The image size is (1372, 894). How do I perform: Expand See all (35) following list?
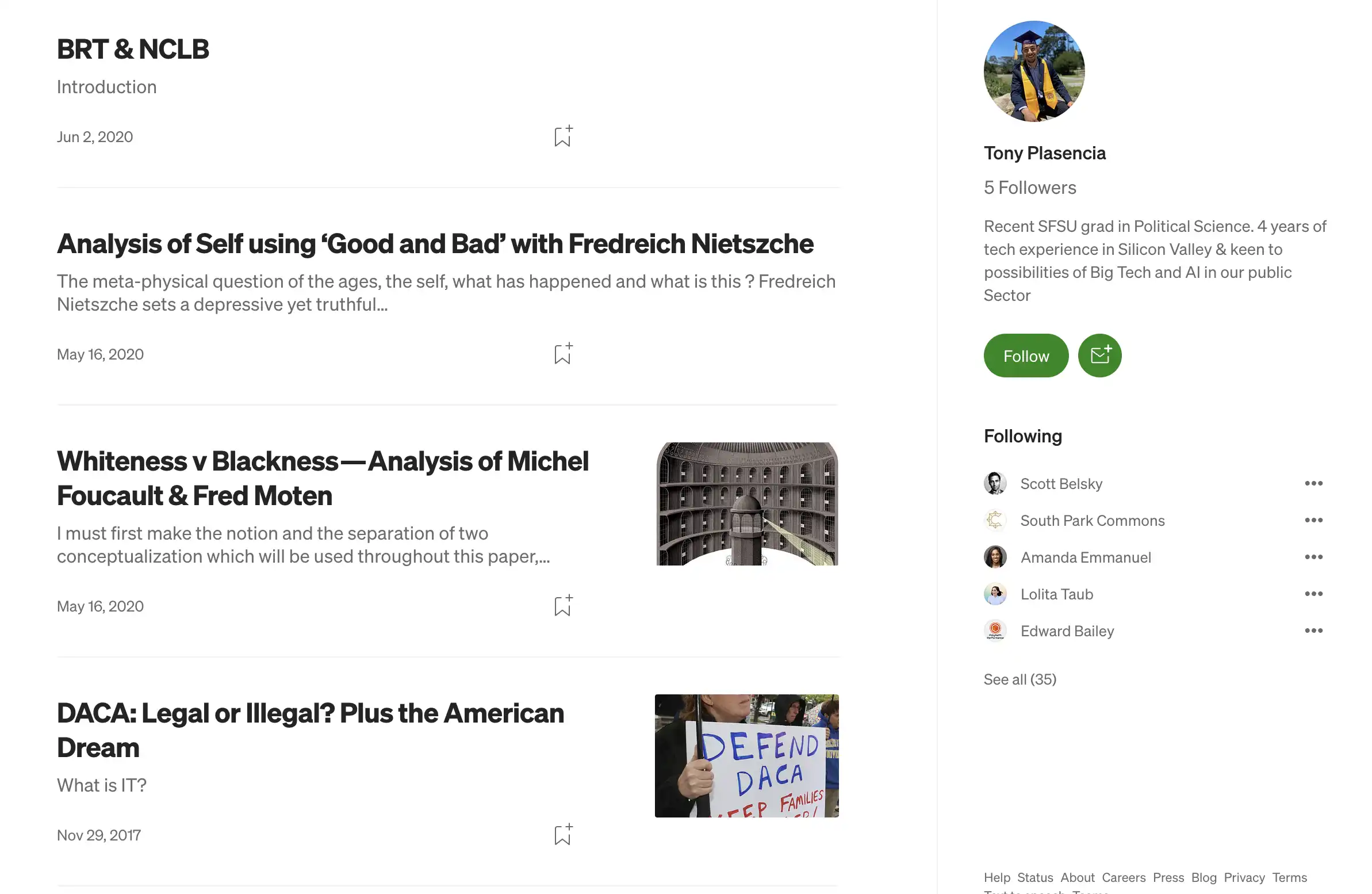(1020, 679)
